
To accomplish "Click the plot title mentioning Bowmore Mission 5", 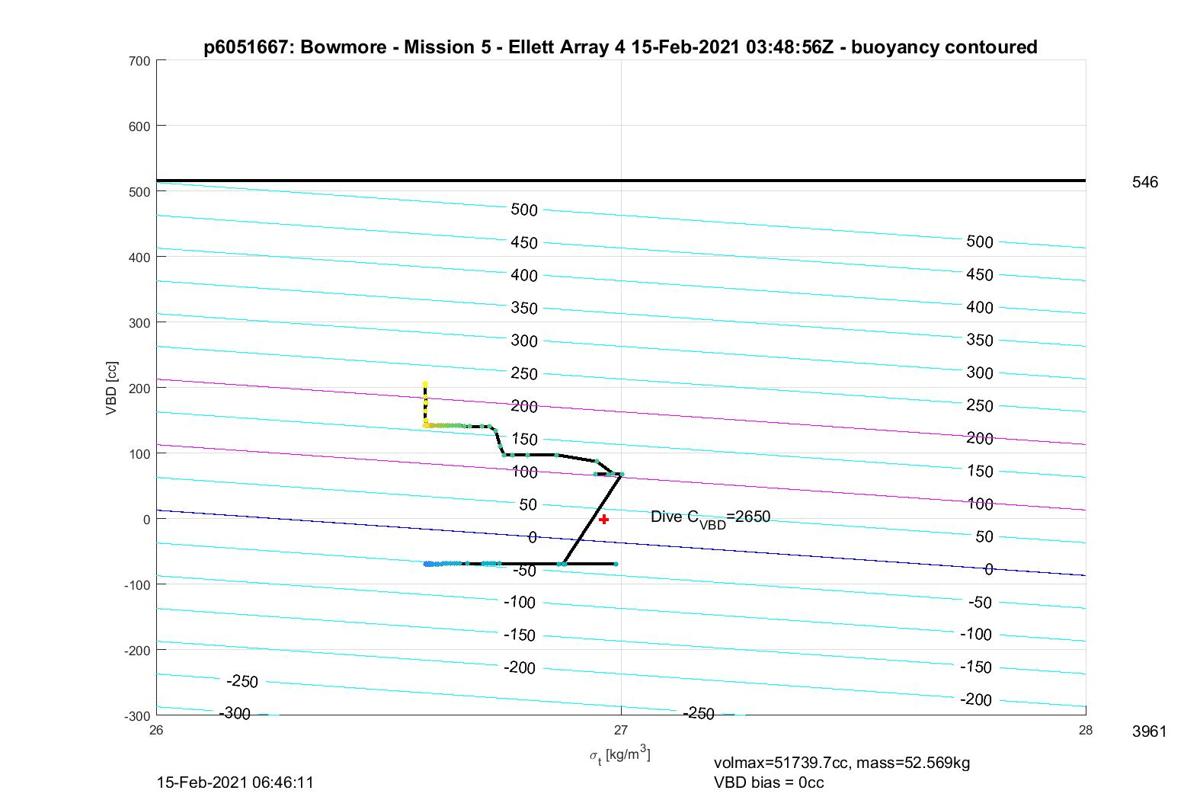I will point(620,47).
